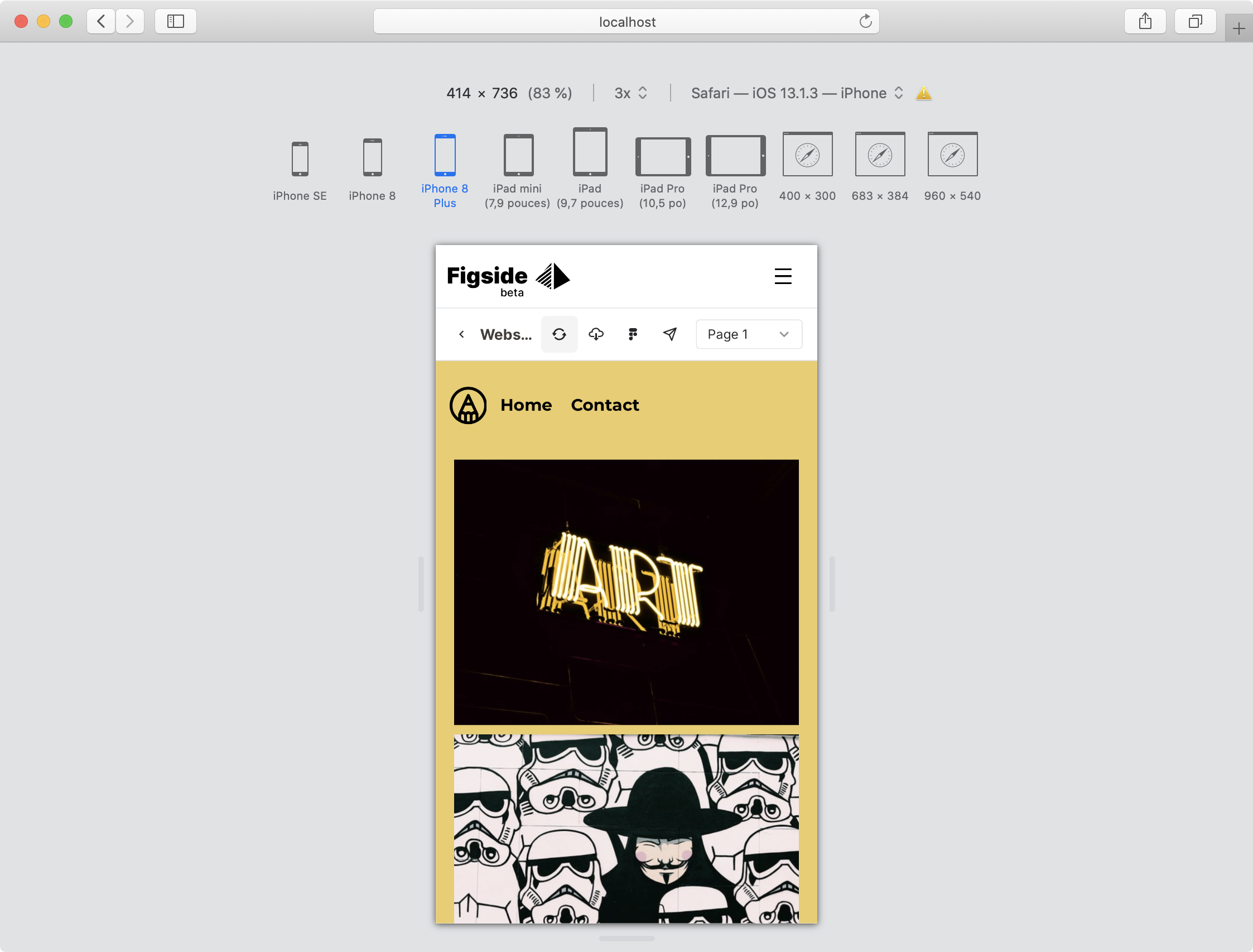Click the 414 × 736 dimensions text
The image size is (1253, 952).
(x=481, y=93)
